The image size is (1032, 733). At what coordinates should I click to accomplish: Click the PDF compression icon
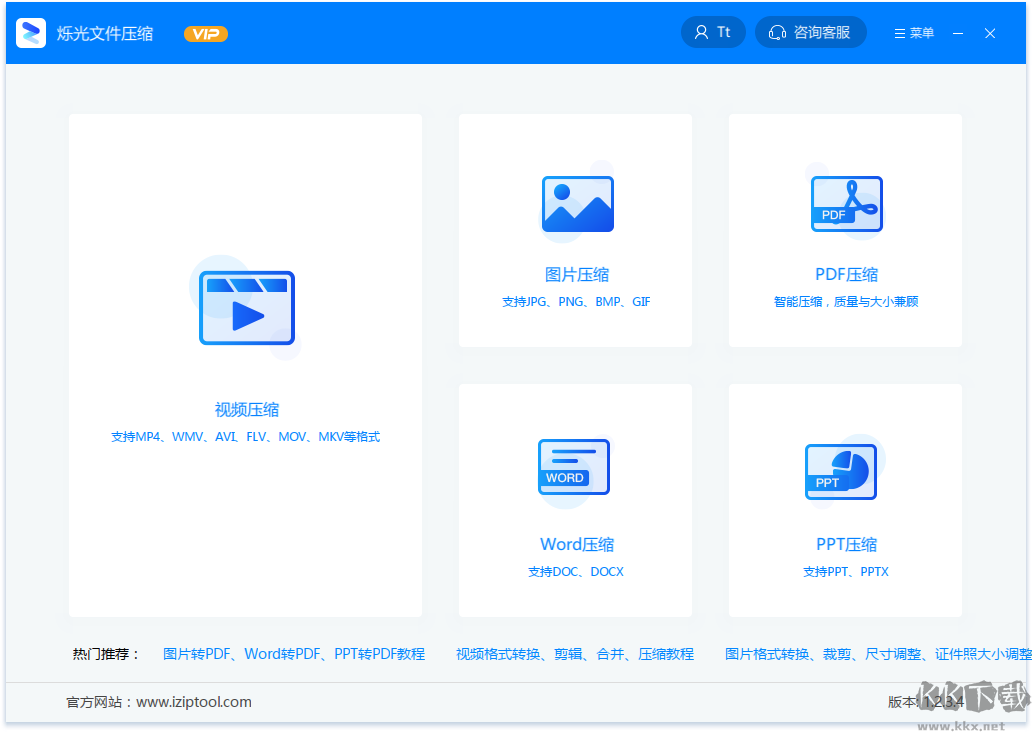846,204
